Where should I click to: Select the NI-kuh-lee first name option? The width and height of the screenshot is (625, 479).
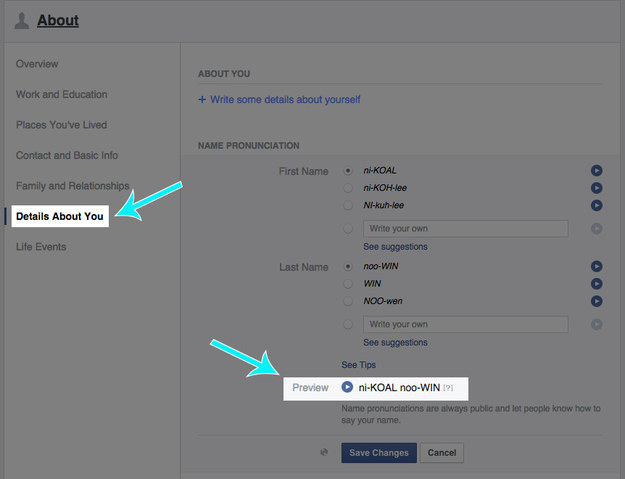(x=348, y=205)
